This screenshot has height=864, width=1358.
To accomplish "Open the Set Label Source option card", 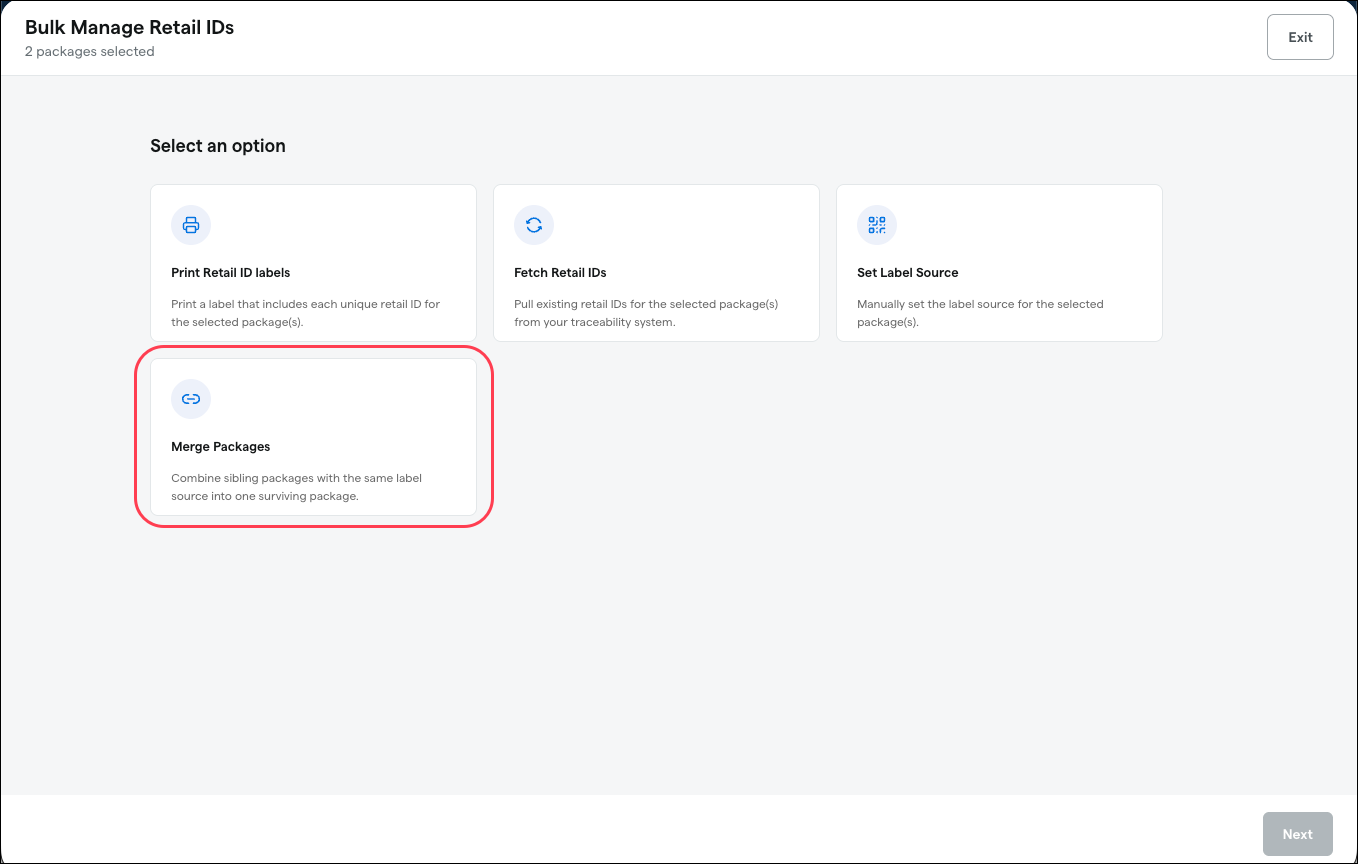I will point(999,263).
